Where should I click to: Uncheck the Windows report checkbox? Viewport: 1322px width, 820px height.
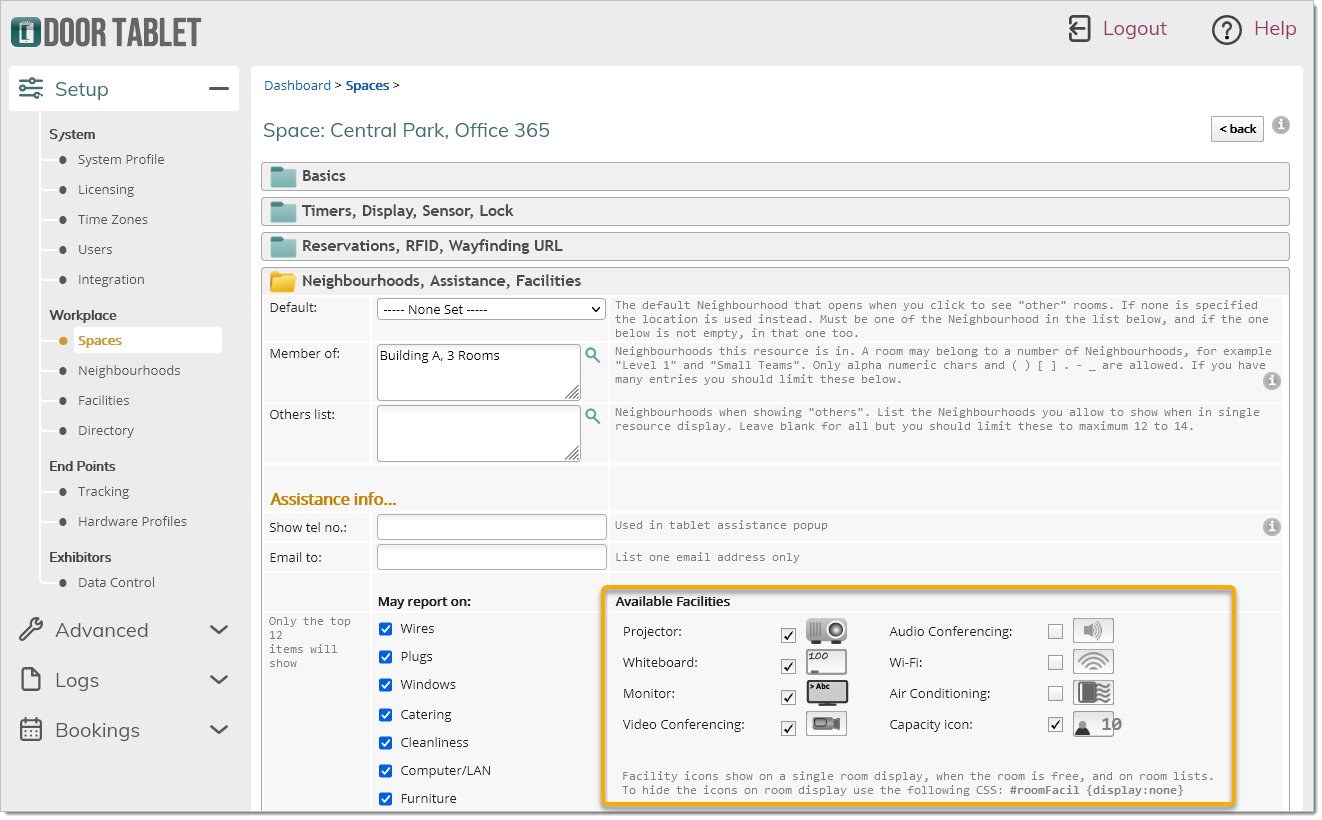coord(386,685)
